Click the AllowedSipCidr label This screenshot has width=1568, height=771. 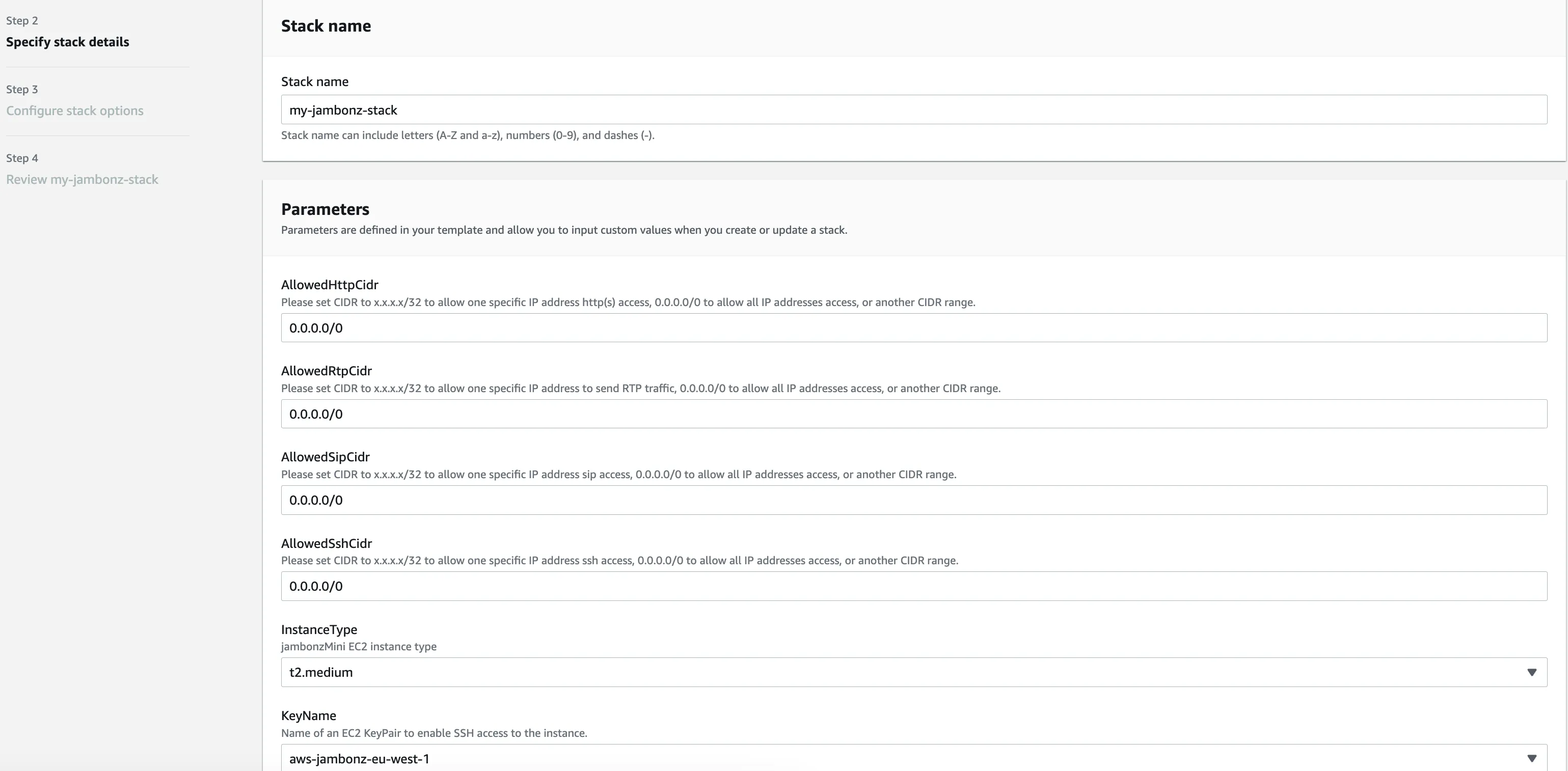(x=325, y=457)
